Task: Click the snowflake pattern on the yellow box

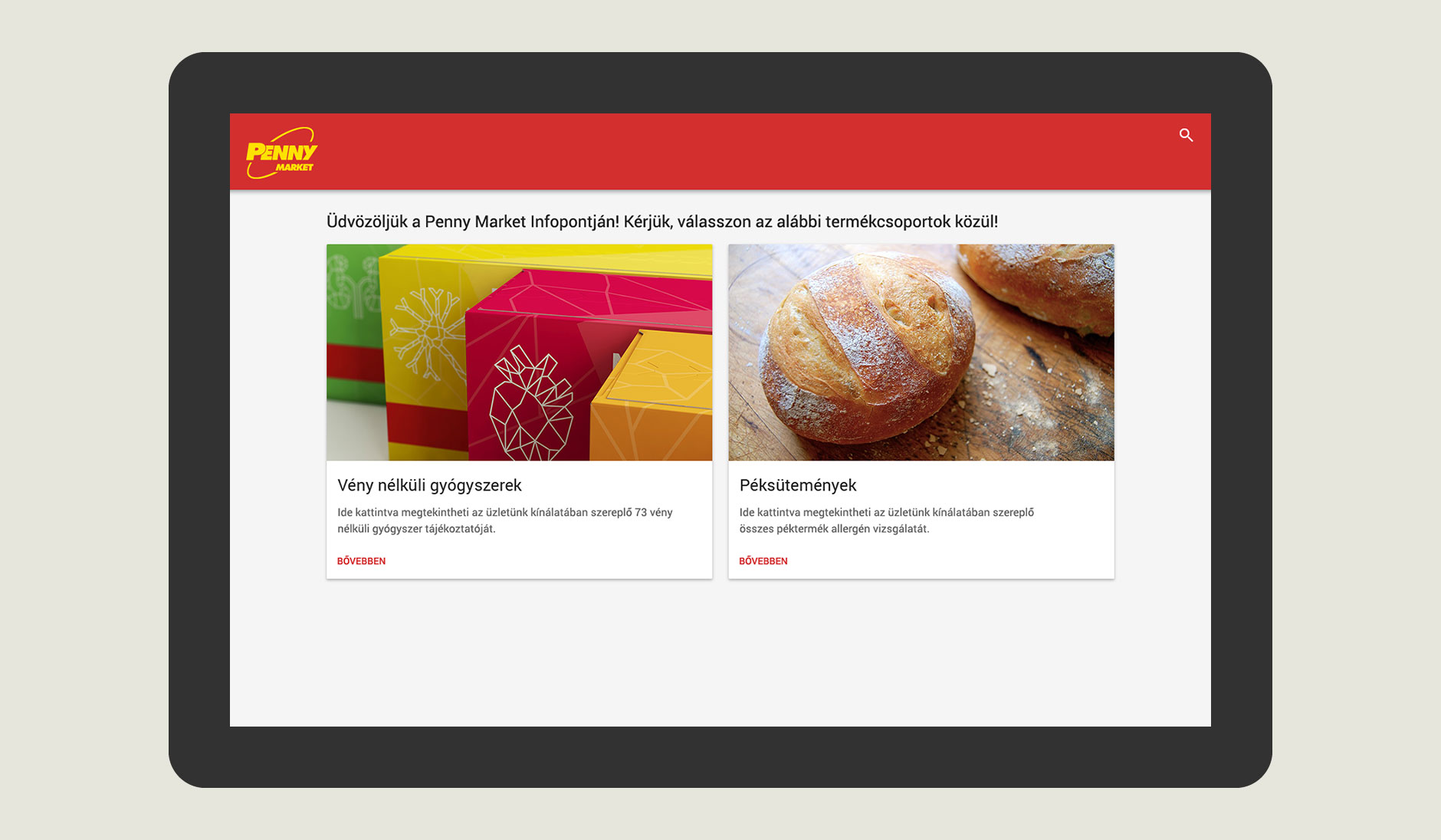Action: point(428,334)
